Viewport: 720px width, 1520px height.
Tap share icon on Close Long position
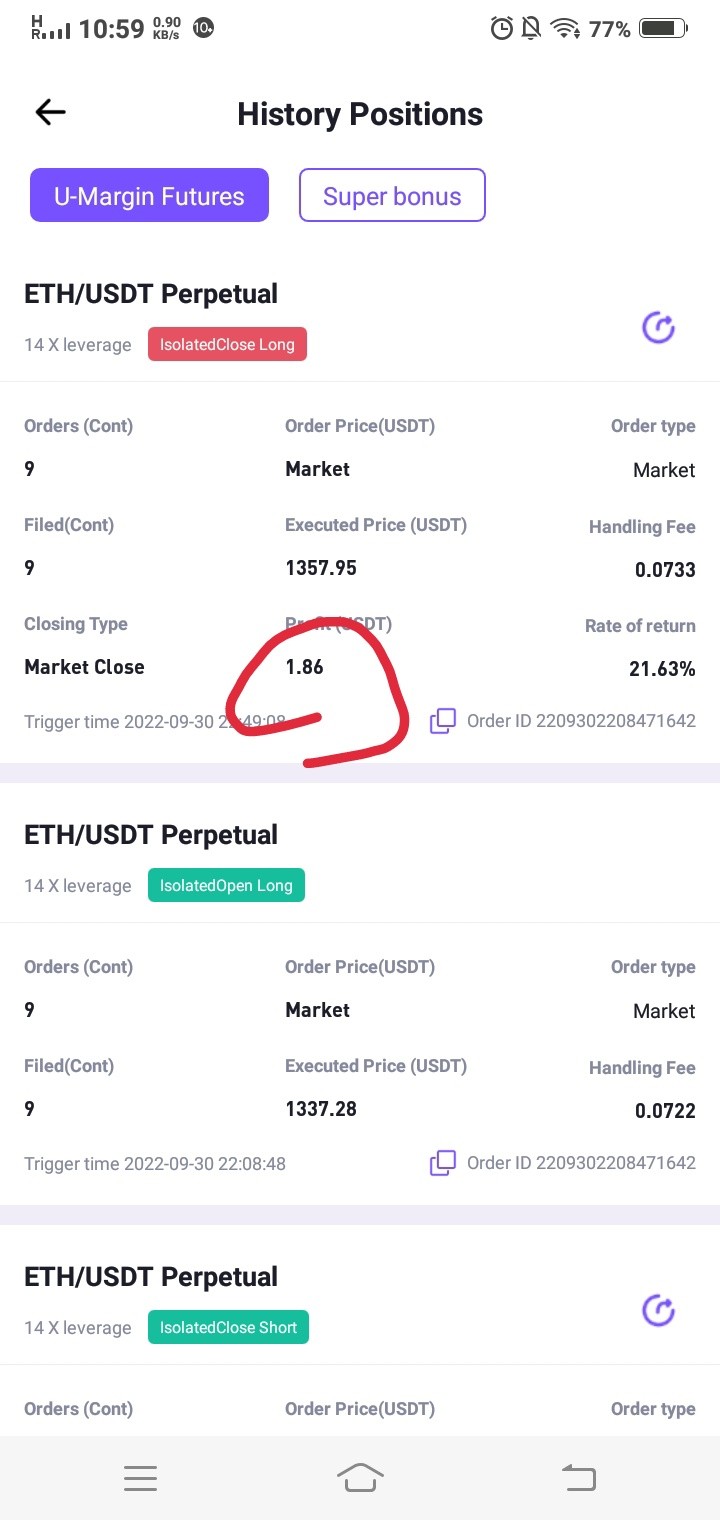click(x=658, y=327)
